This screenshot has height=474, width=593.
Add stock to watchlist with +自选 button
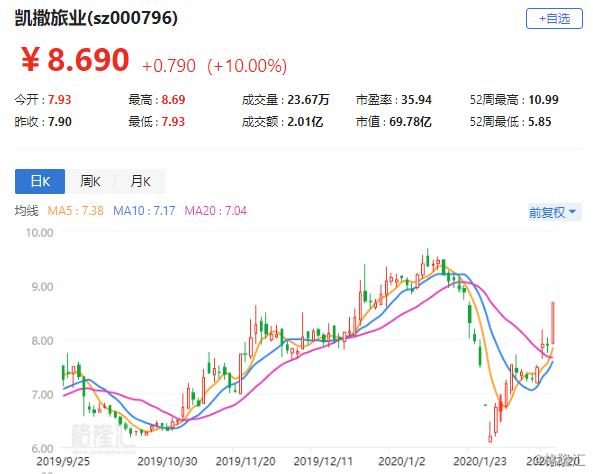554,19
